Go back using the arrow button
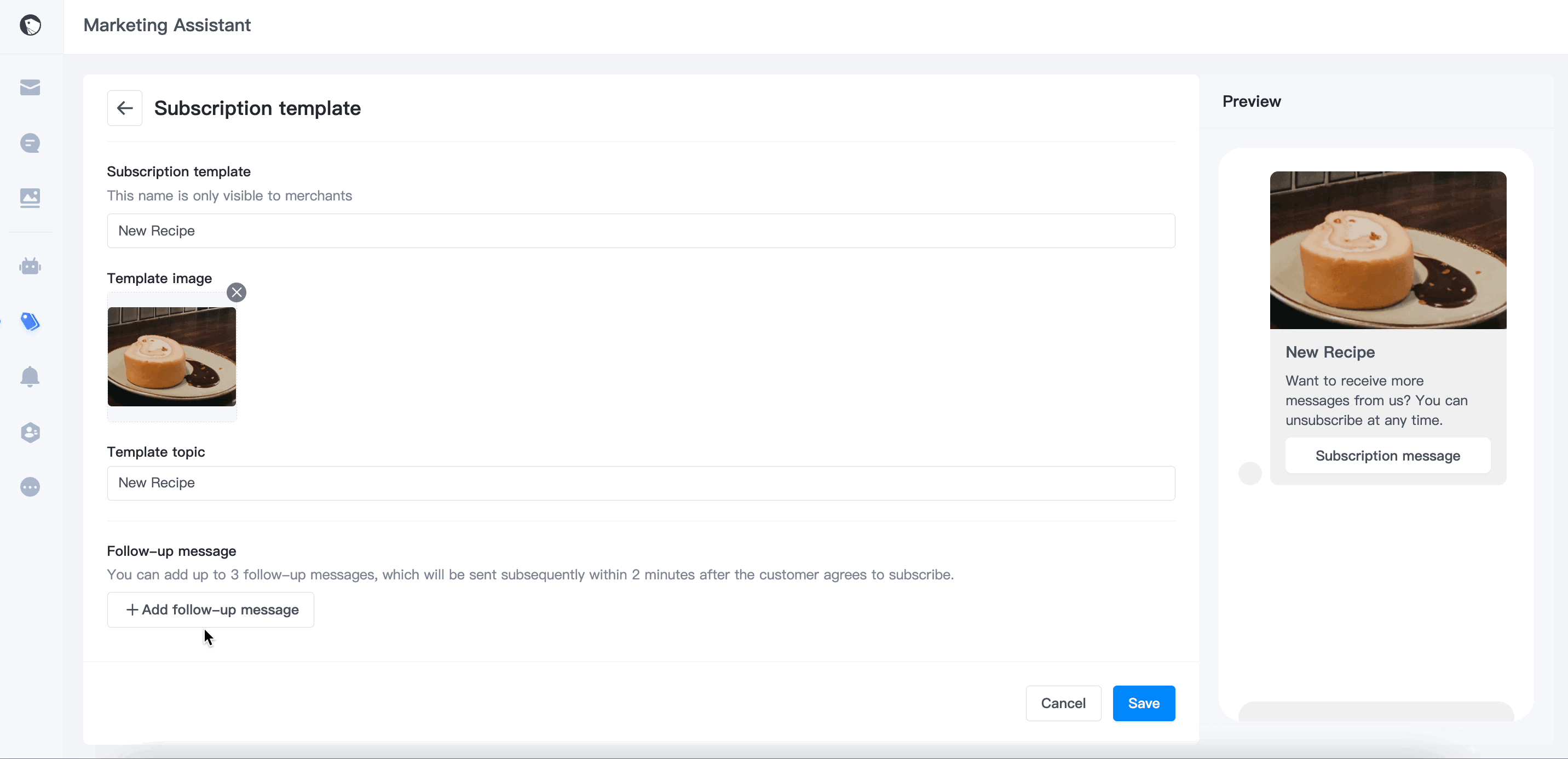1568x759 pixels. (x=125, y=108)
